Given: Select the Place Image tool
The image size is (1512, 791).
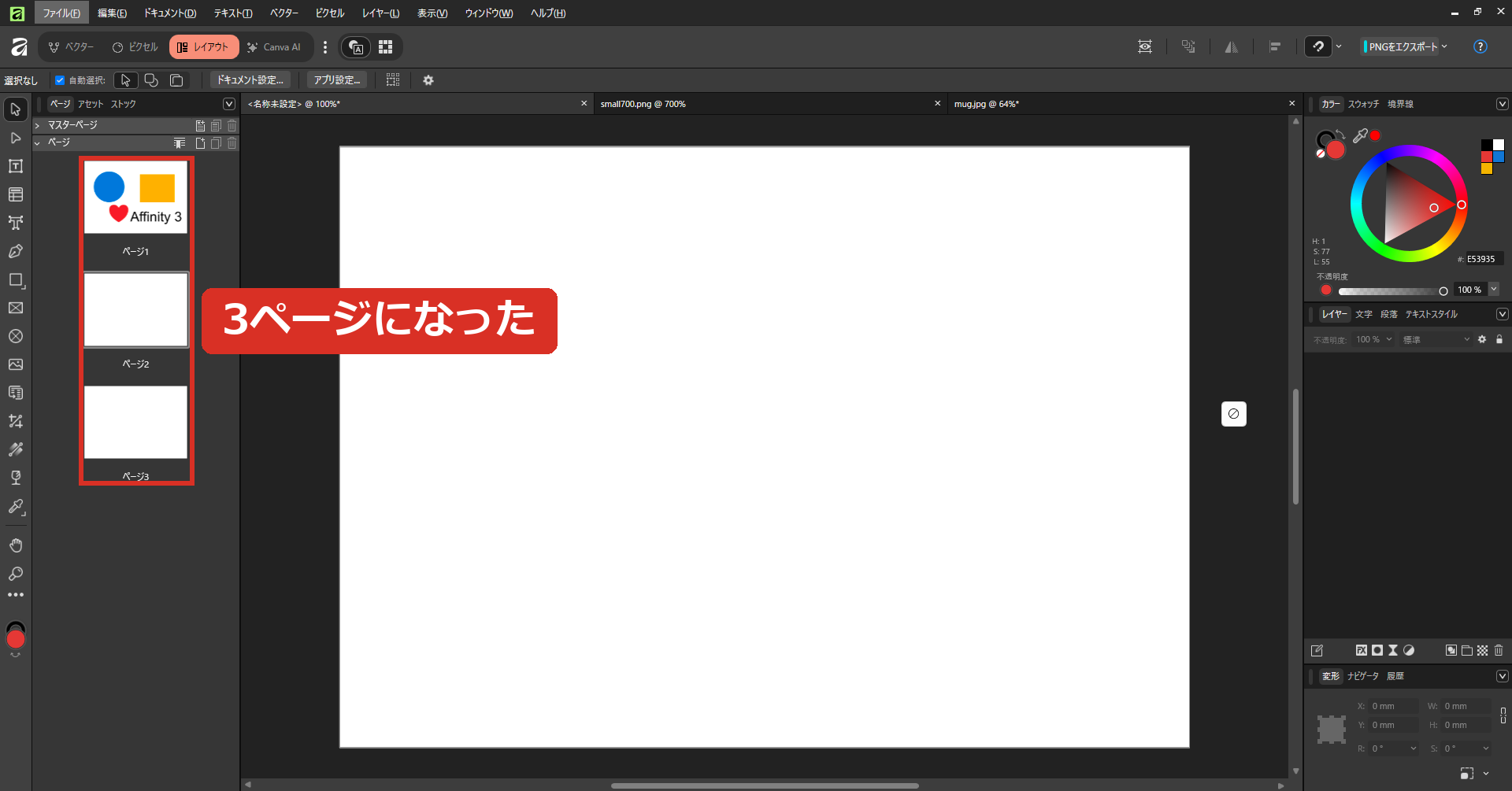Looking at the screenshot, I should click(x=16, y=364).
